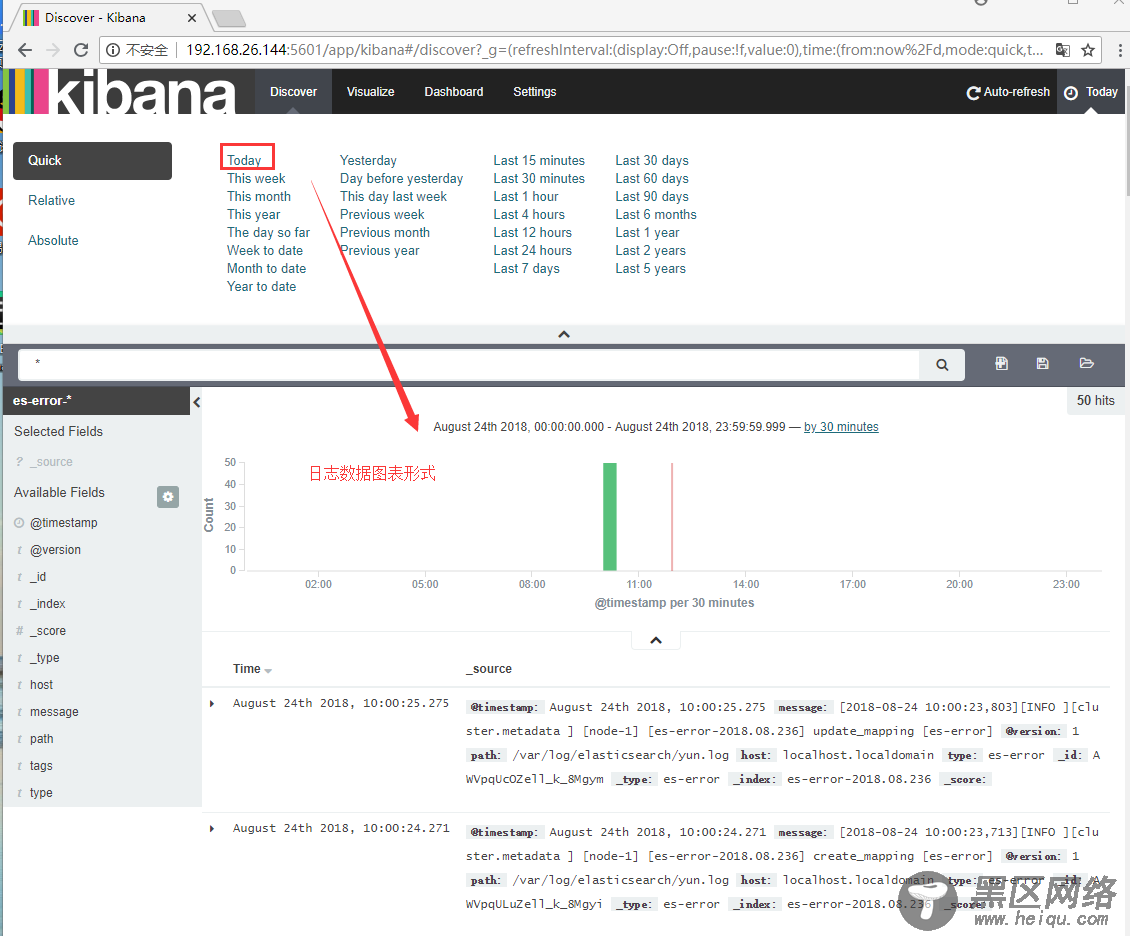Screen dimensions: 1130x936
Task: Select the @version field
Action: pyautogui.click(x=55, y=550)
